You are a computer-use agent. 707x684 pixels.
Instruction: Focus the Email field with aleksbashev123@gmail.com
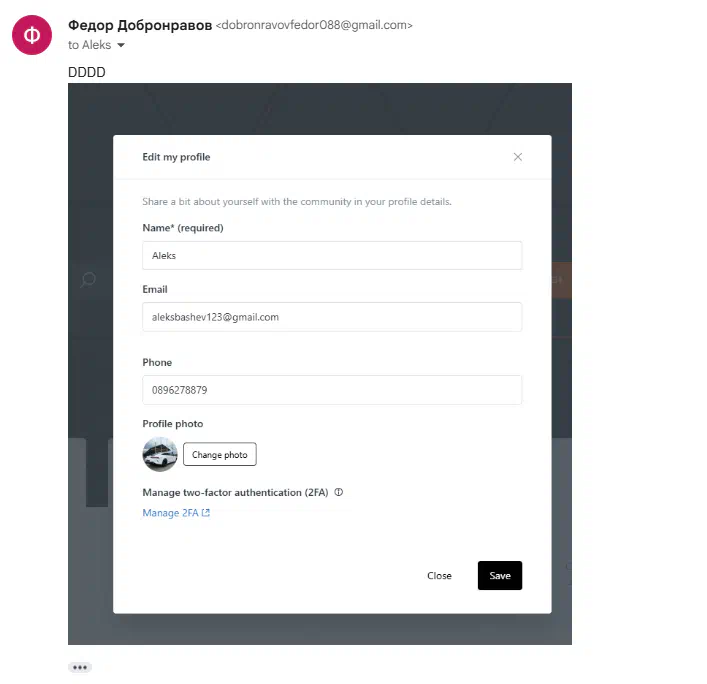point(332,317)
